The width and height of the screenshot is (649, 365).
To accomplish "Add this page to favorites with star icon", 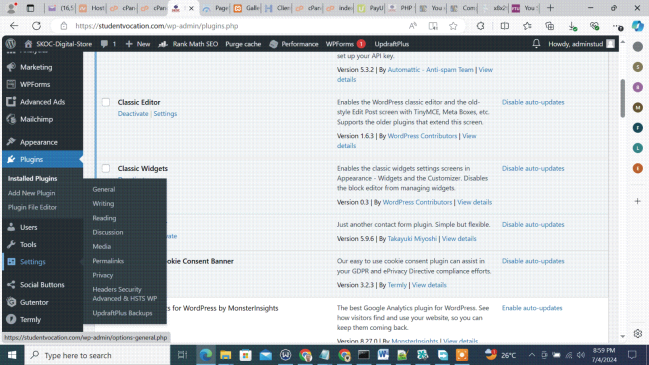I will (x=453, y=26).
